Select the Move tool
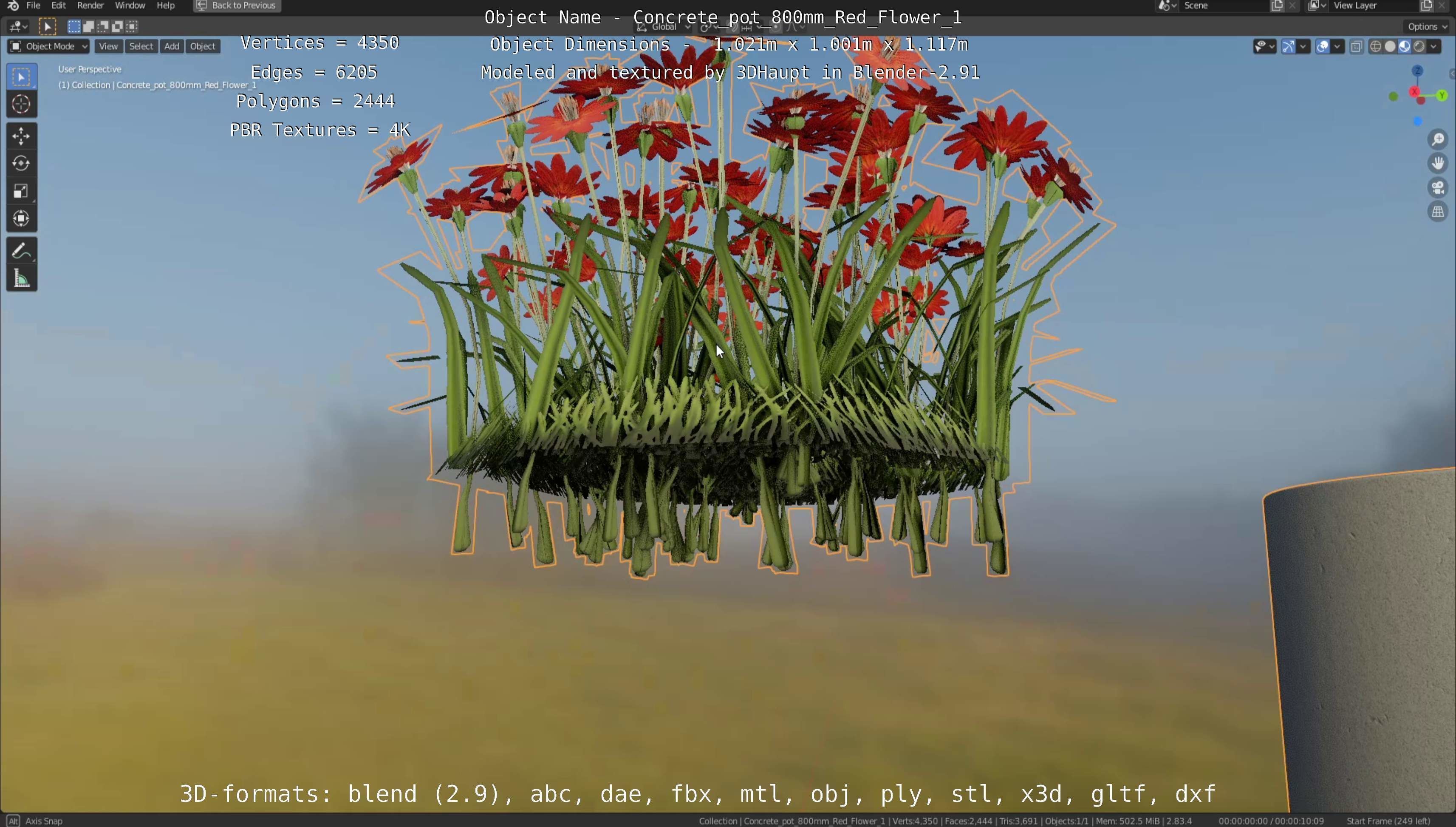Viewport: 1456px width, 827px height. click(x=22, y=136)
